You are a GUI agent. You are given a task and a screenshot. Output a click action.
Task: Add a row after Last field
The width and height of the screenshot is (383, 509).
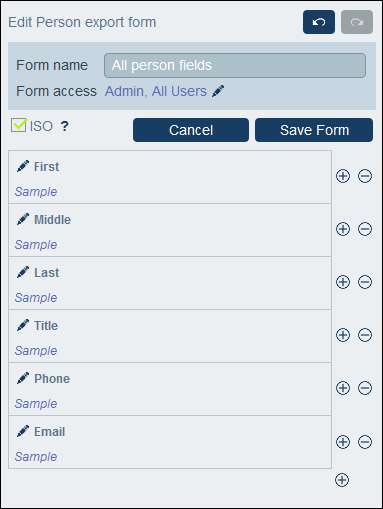(x=343, y=282)
